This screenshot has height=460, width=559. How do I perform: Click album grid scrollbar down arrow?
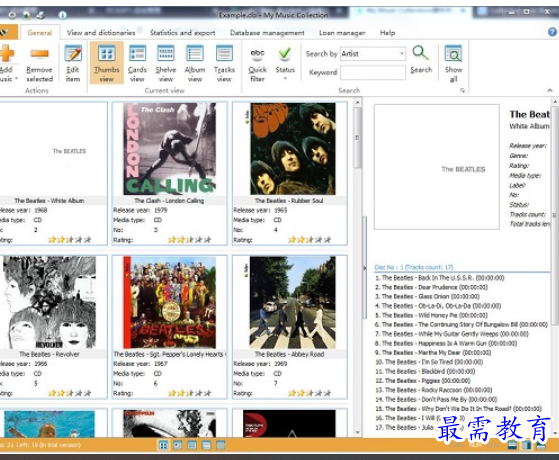tap(358, 433)
